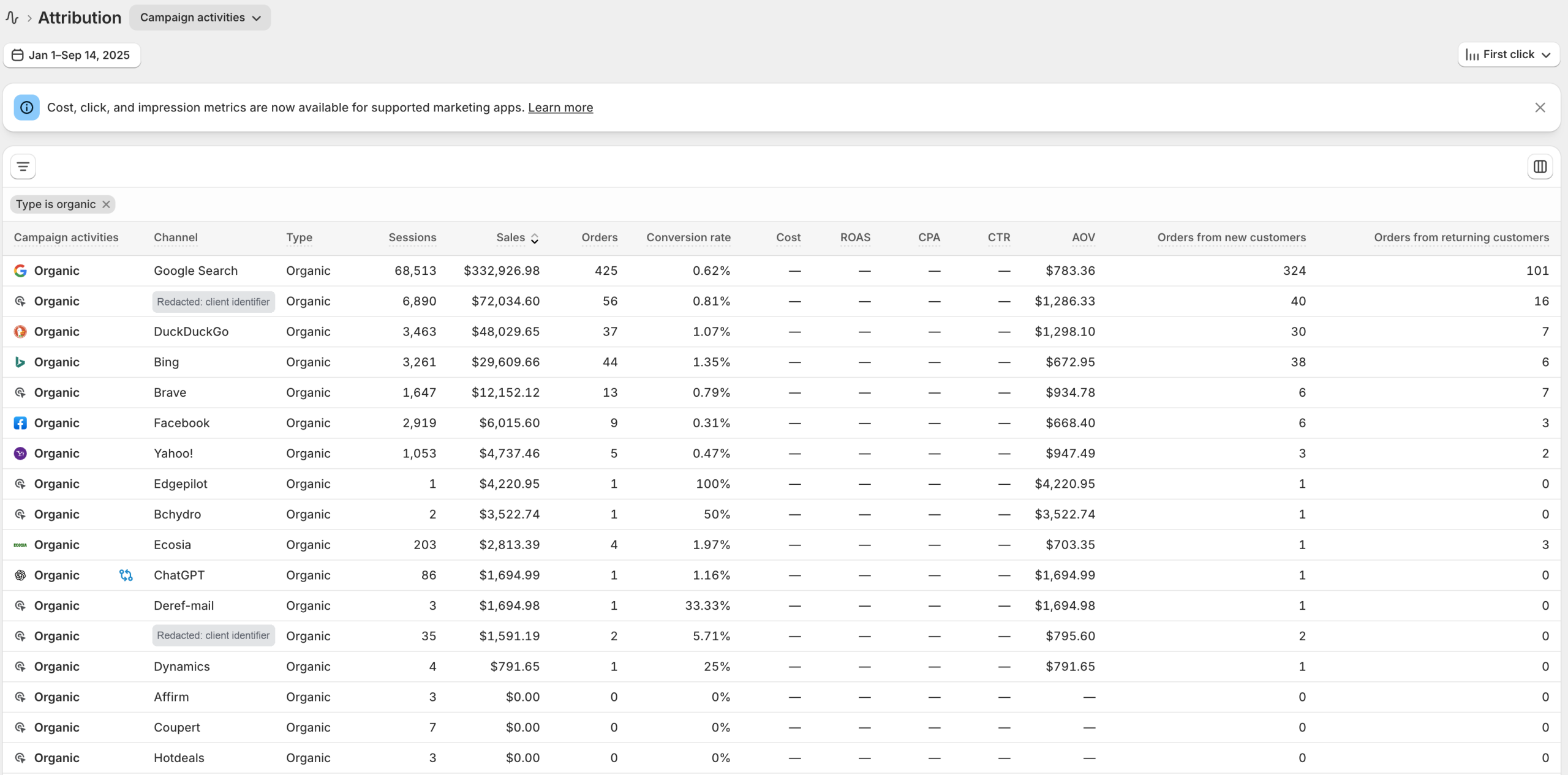The height and width of the screenshot is (775, 1568).
Task: Click the $4,220.95 AOV value
Action: pos(1065,484)
